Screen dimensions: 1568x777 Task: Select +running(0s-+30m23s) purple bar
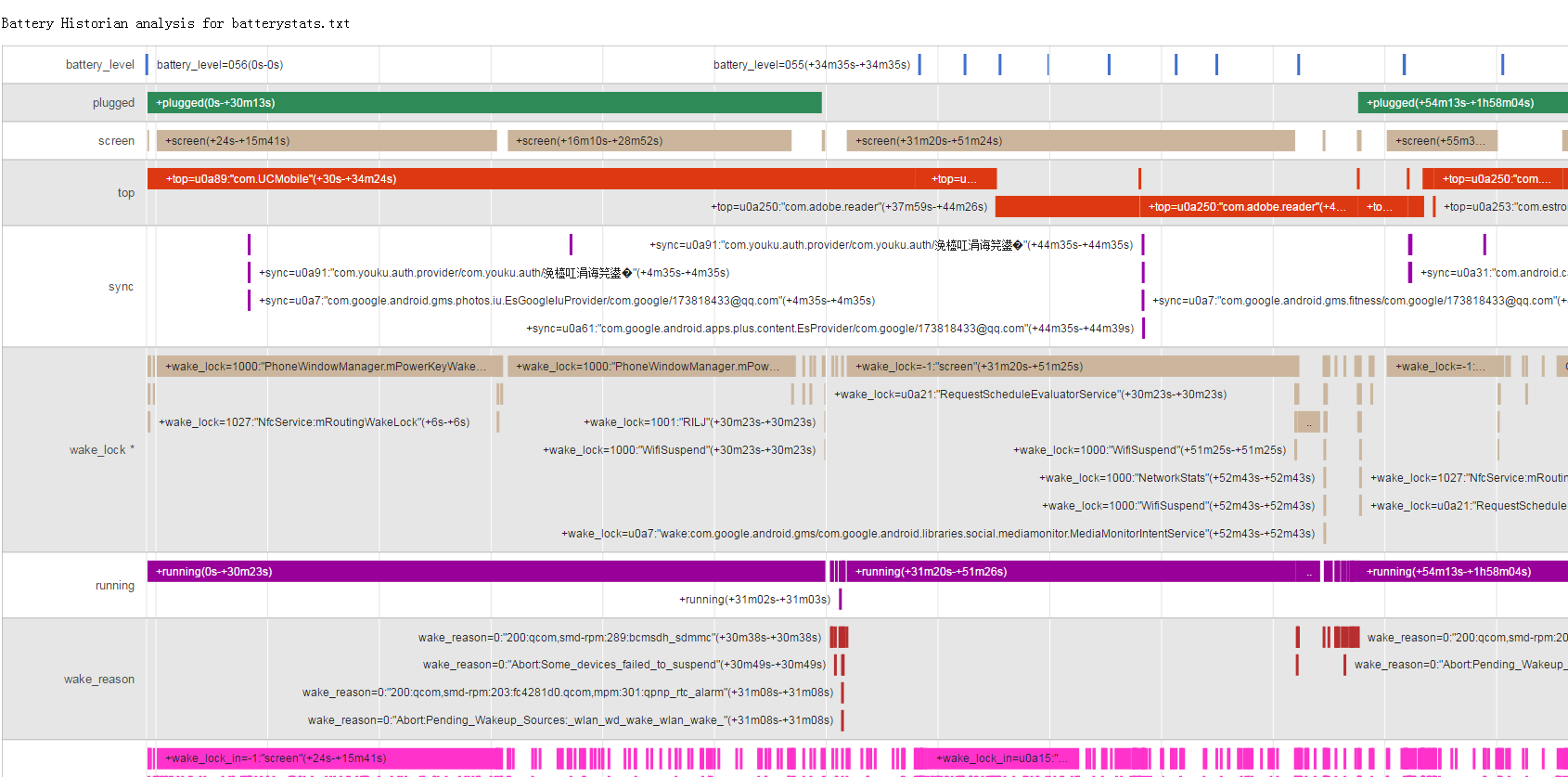tap(486, 572)
